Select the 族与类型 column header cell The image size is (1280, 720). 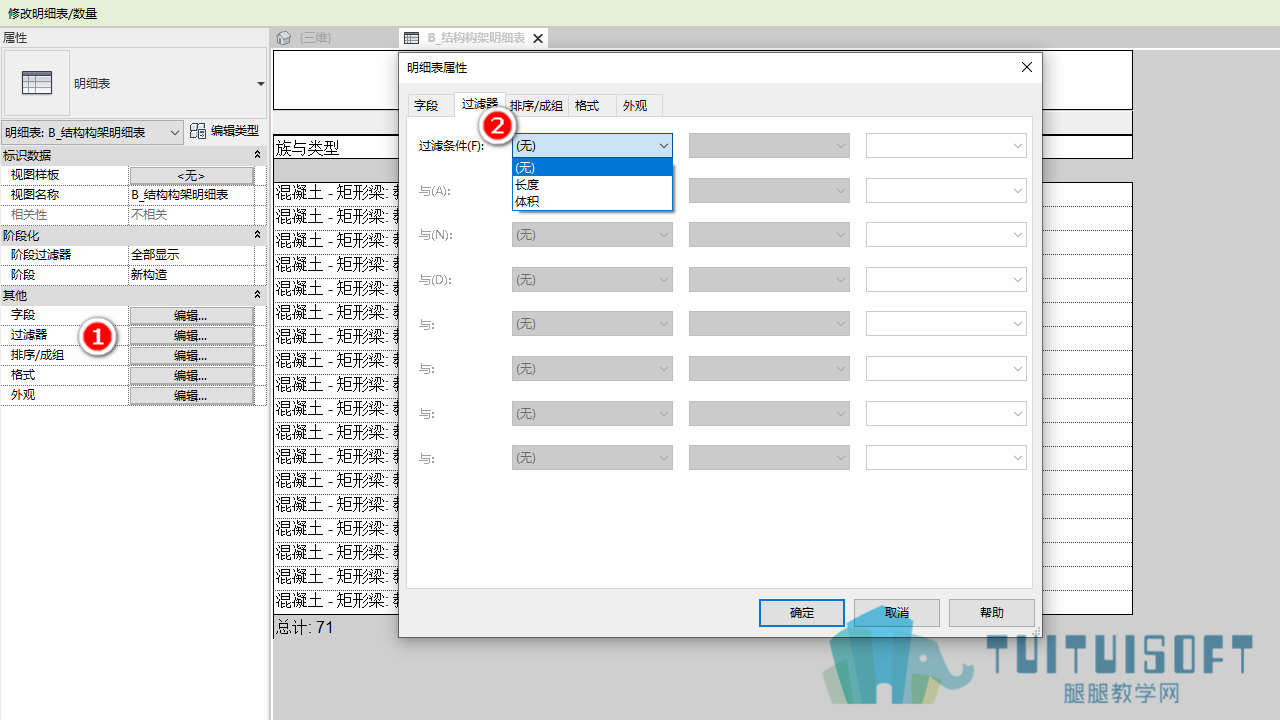pyautogui.click(x=336, y=147)
